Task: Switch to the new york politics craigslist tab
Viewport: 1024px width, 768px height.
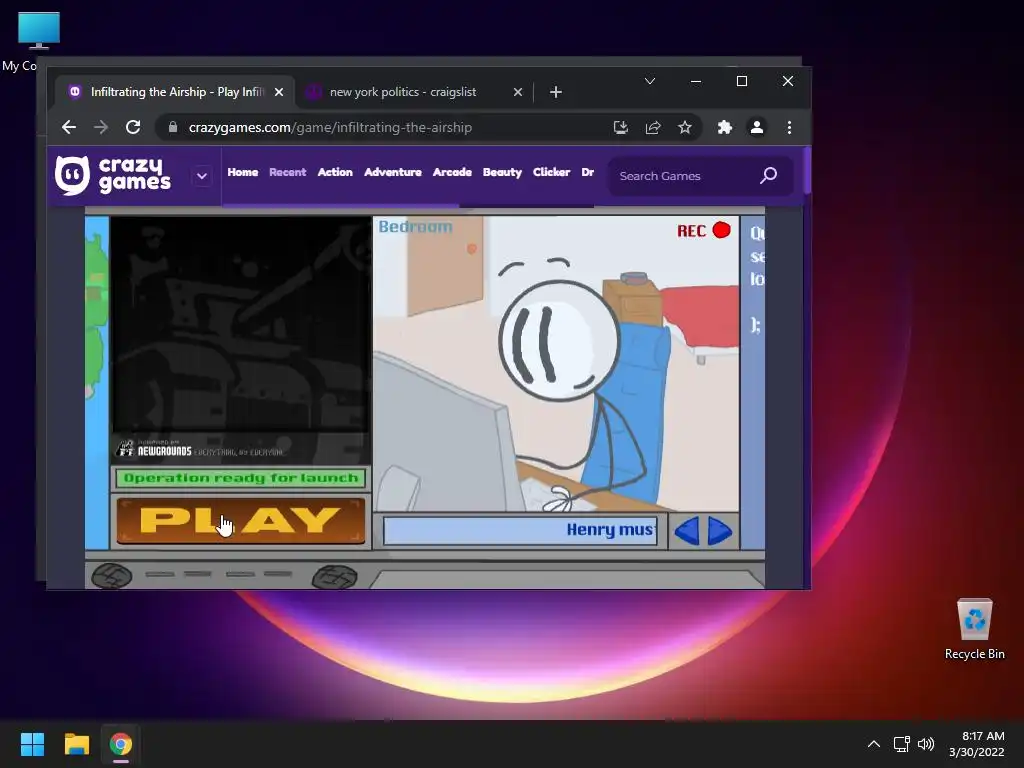Action: [414, 92]
